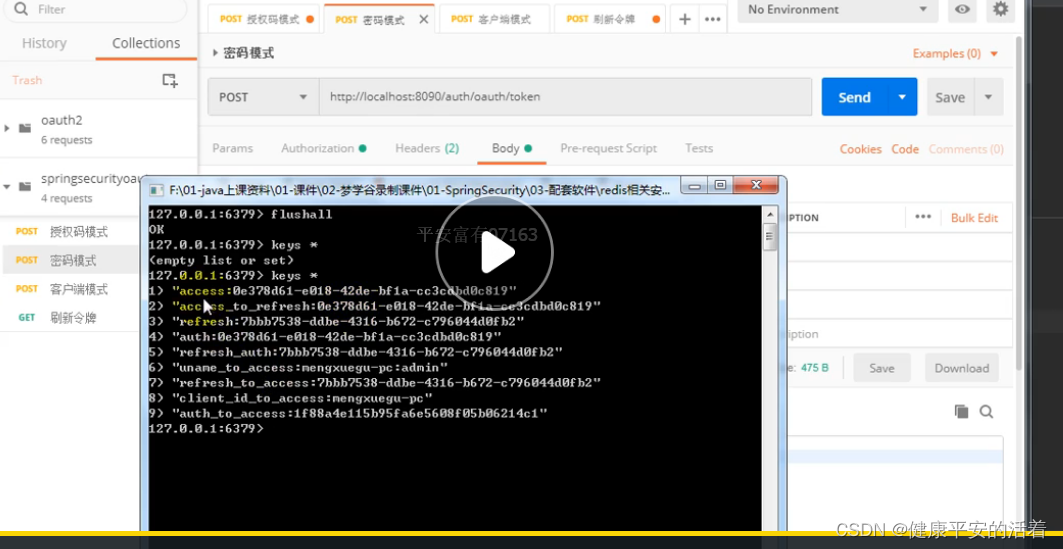Viewport: 1063px width, 549px height.
Task: Click the new collection icon
Action: pos(169,80)
